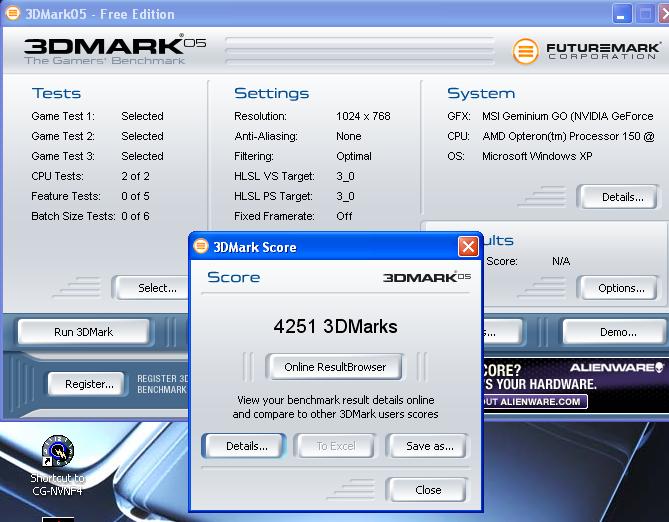Click the 'View your benchmark result details online' text

(335, 400)
